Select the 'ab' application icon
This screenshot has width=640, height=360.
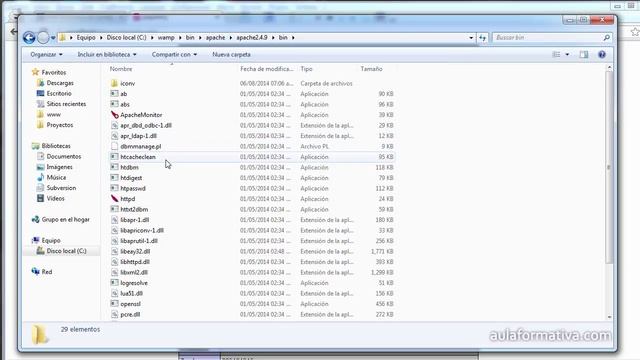pos(114,93)
